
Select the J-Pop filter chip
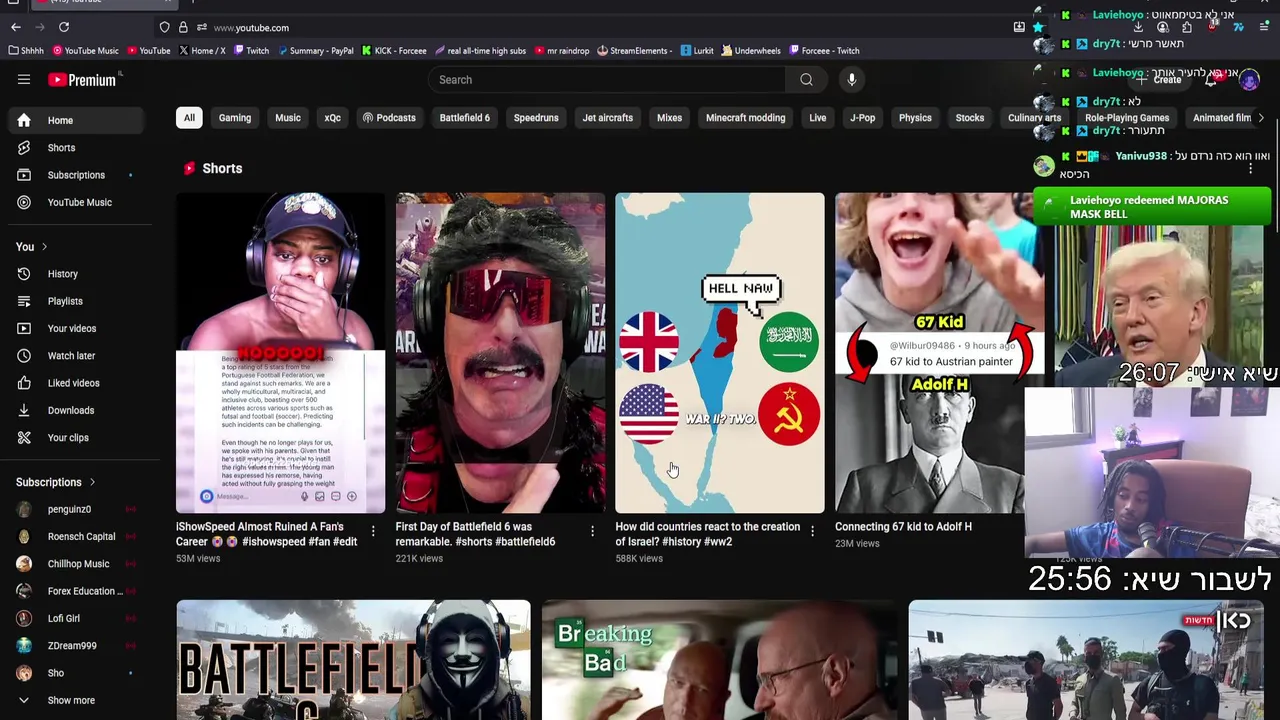[863, 118]
